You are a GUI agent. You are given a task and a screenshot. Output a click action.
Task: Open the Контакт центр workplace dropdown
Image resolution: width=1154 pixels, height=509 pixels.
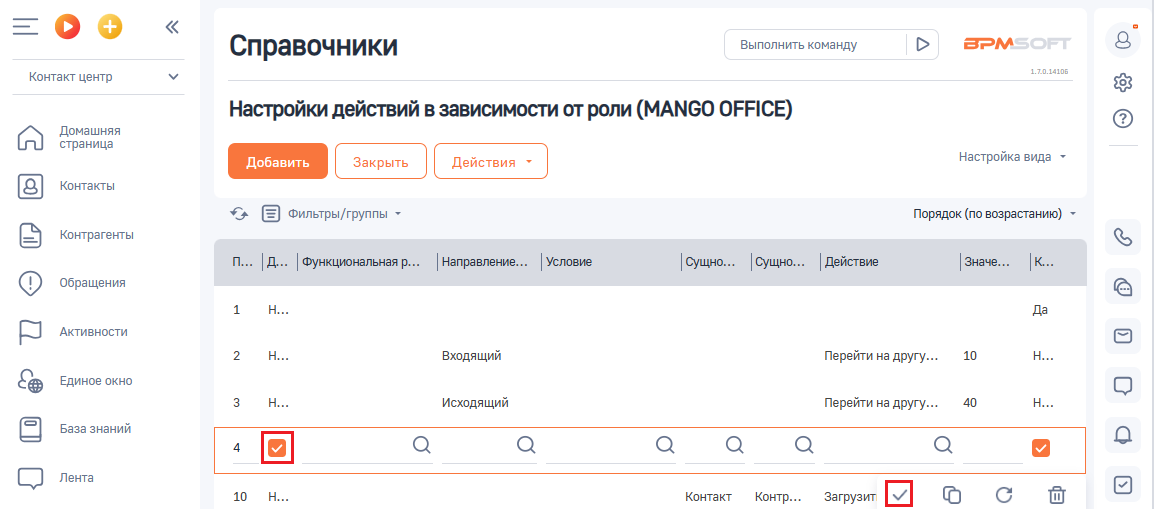[x=99, y=76]
